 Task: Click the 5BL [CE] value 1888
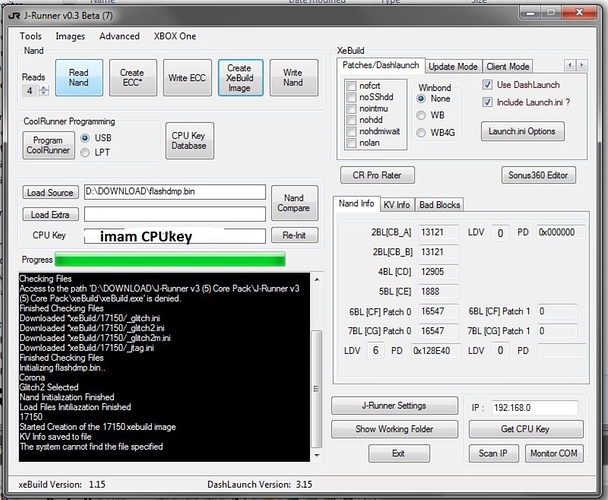click(x=438, y=292)
